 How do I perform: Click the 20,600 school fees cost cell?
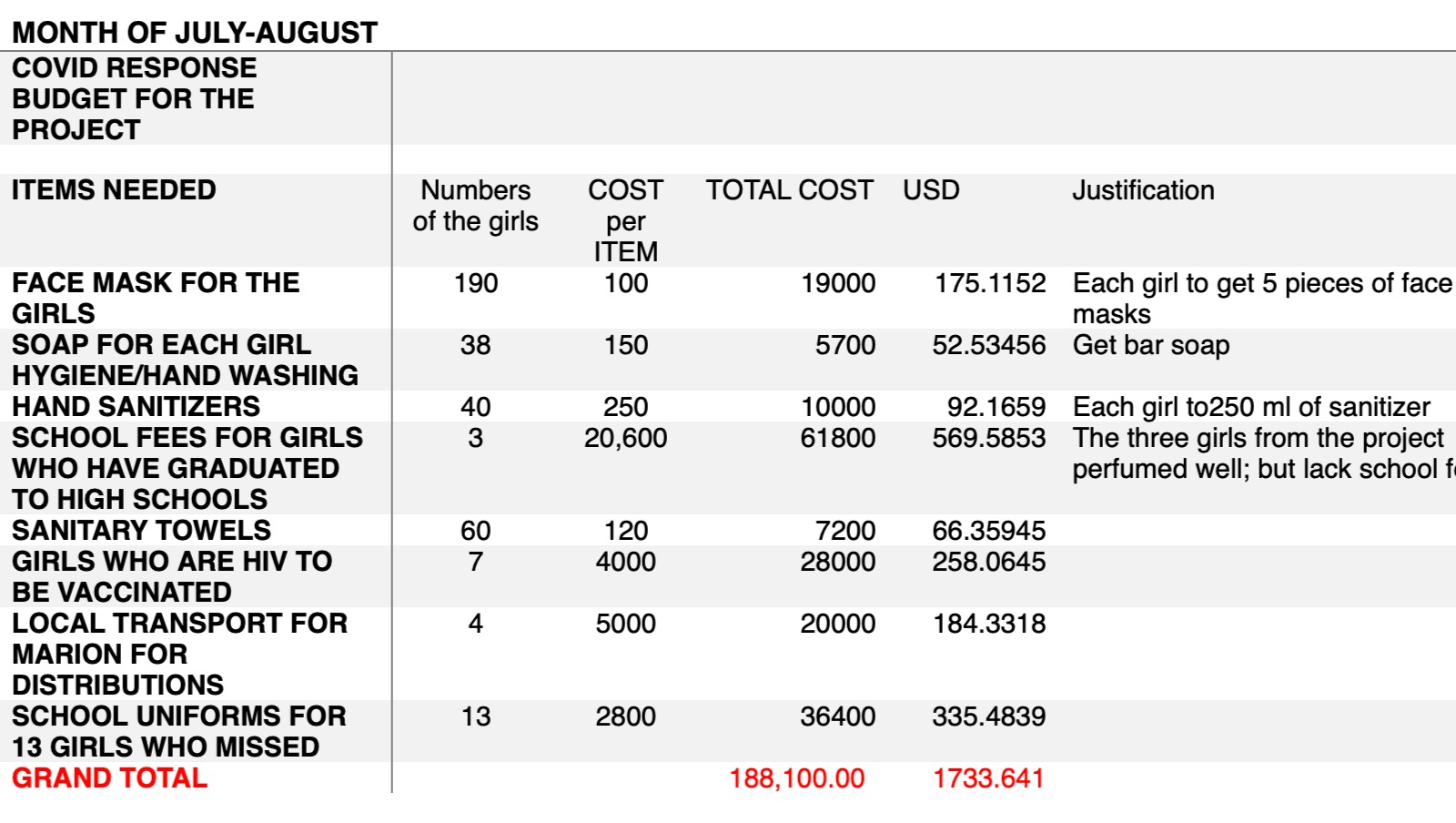625,438
